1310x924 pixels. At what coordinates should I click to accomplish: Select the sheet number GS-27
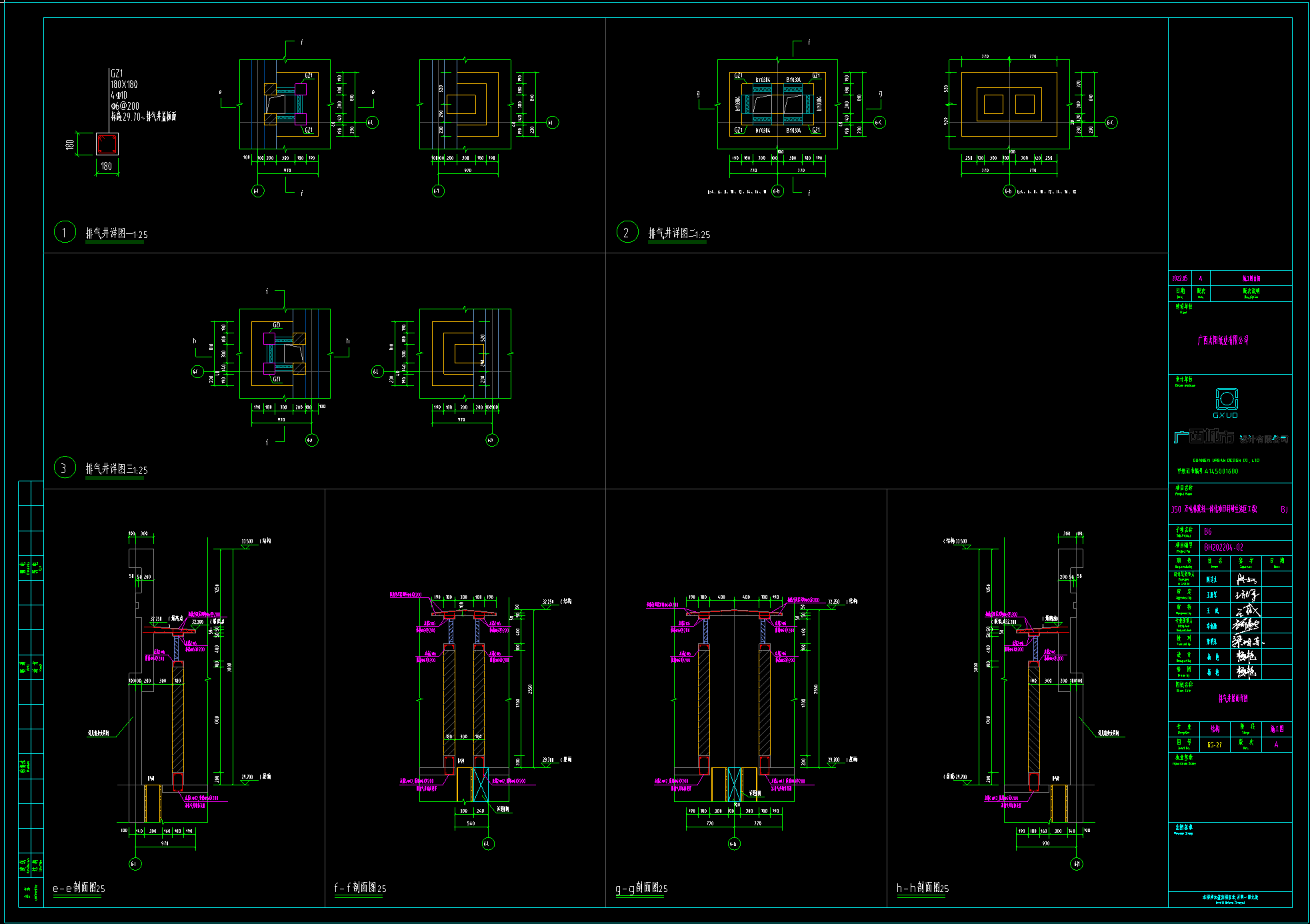[1215, 745]
